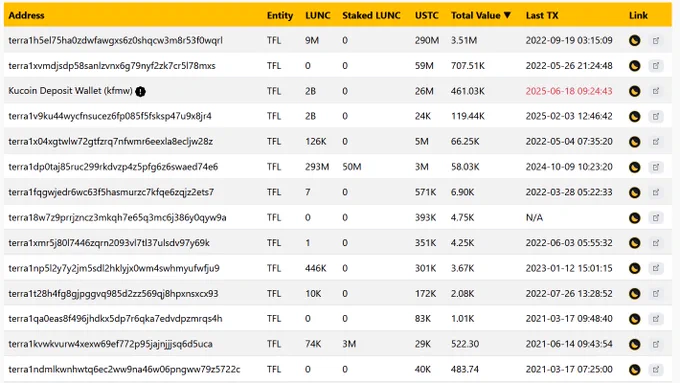Open external link icon for terra1np5l2y7y2jm5 row
This screenshot has width=680, height=383.
(656, 268)
